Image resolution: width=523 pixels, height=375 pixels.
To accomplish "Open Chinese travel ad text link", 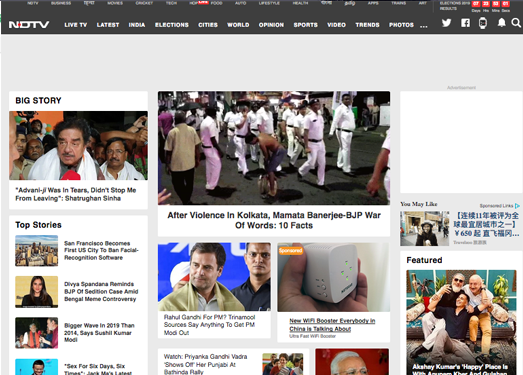I will pos(486,224).
